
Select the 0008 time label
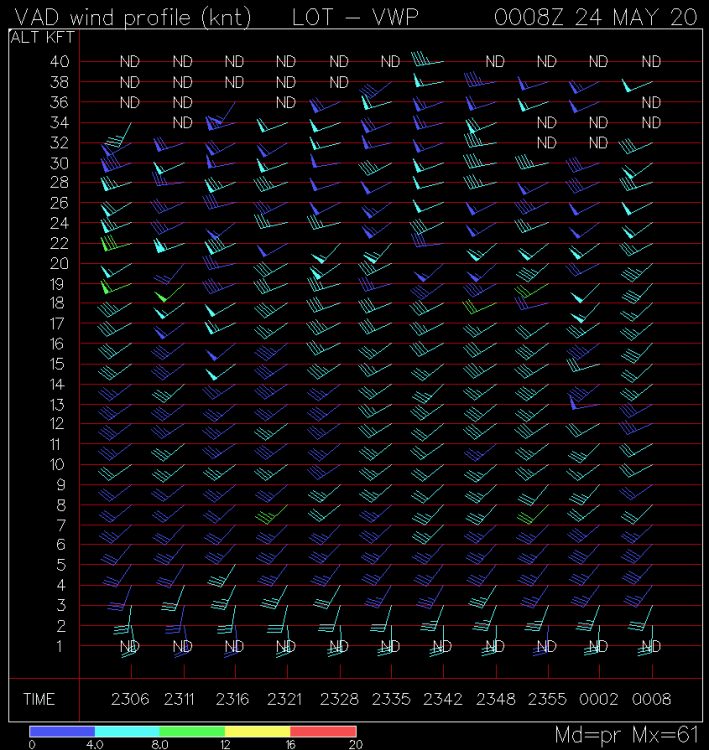650,699
